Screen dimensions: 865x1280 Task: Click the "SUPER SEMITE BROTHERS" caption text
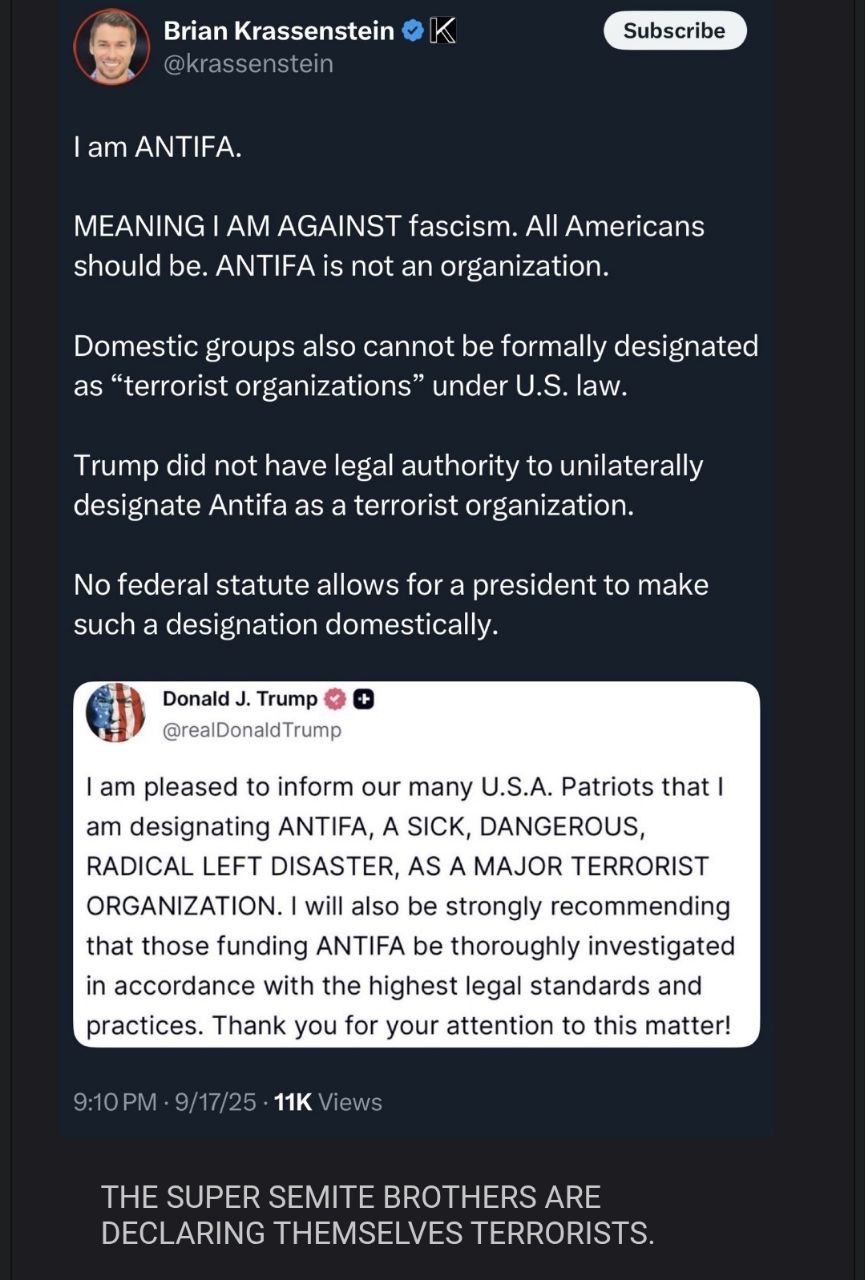(378, 1215)
